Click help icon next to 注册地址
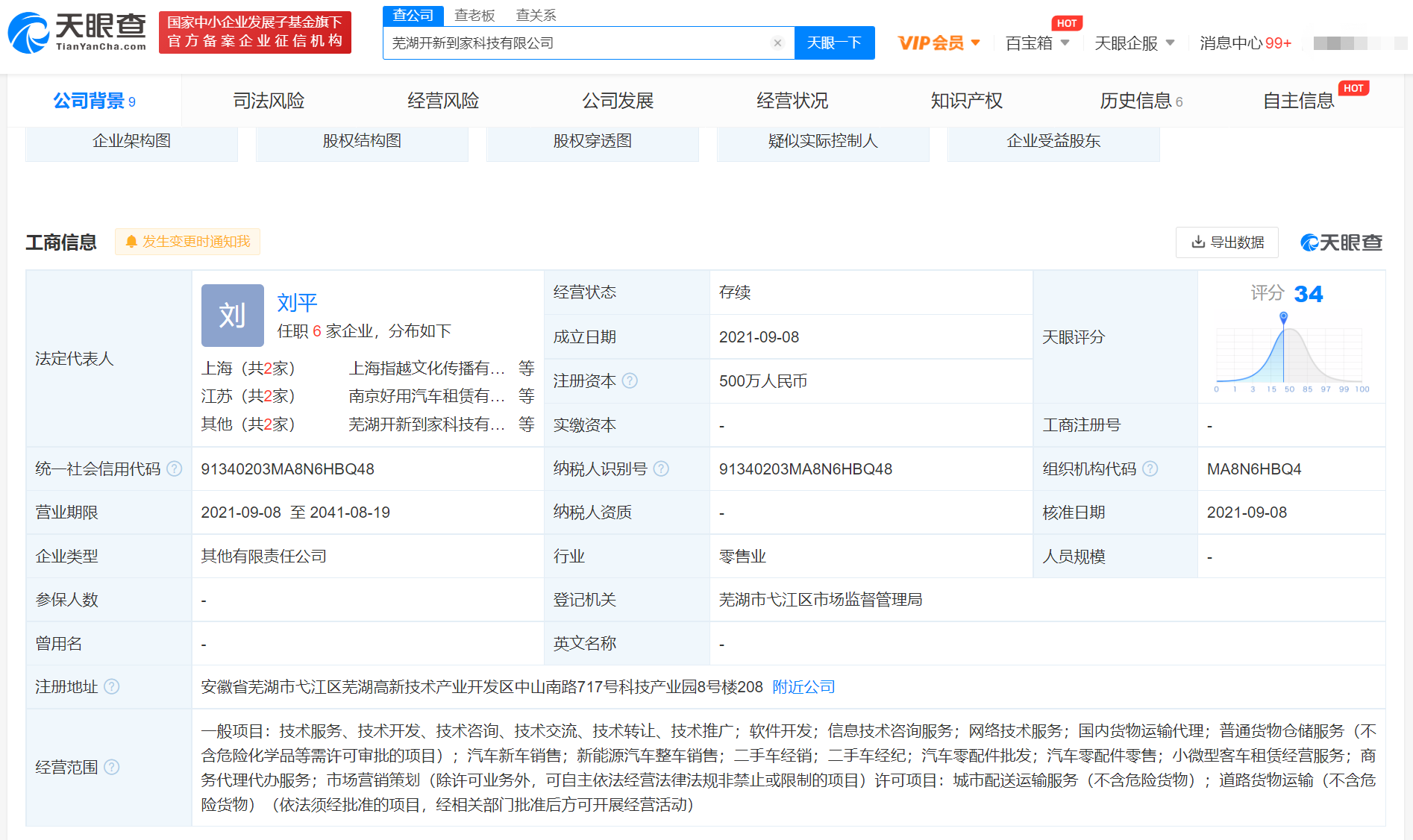The height and width of the screenshot is (840, 1413). pos(112,686)
